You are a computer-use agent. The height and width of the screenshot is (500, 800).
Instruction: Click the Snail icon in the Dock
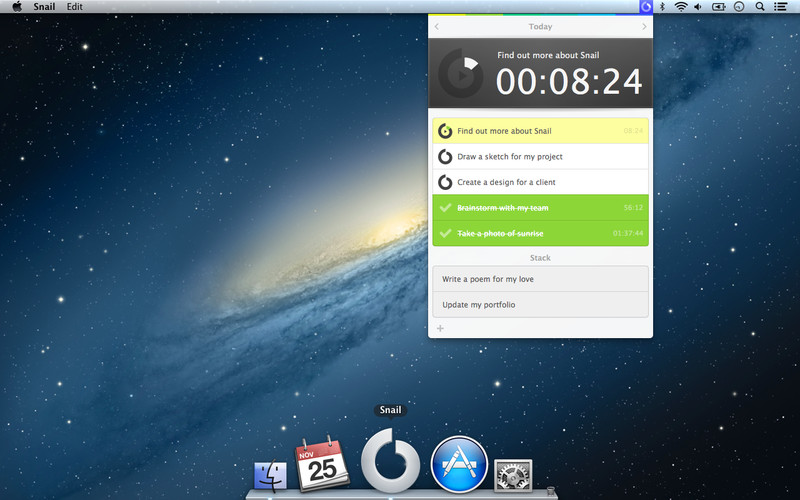pyautogui.click(x=390, y=461)
